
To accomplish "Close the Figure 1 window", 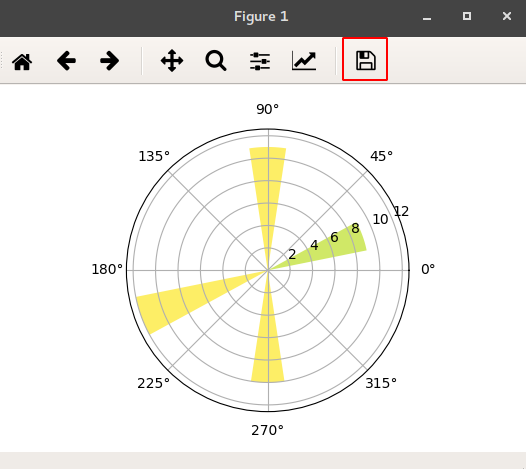I will (507, 16).
